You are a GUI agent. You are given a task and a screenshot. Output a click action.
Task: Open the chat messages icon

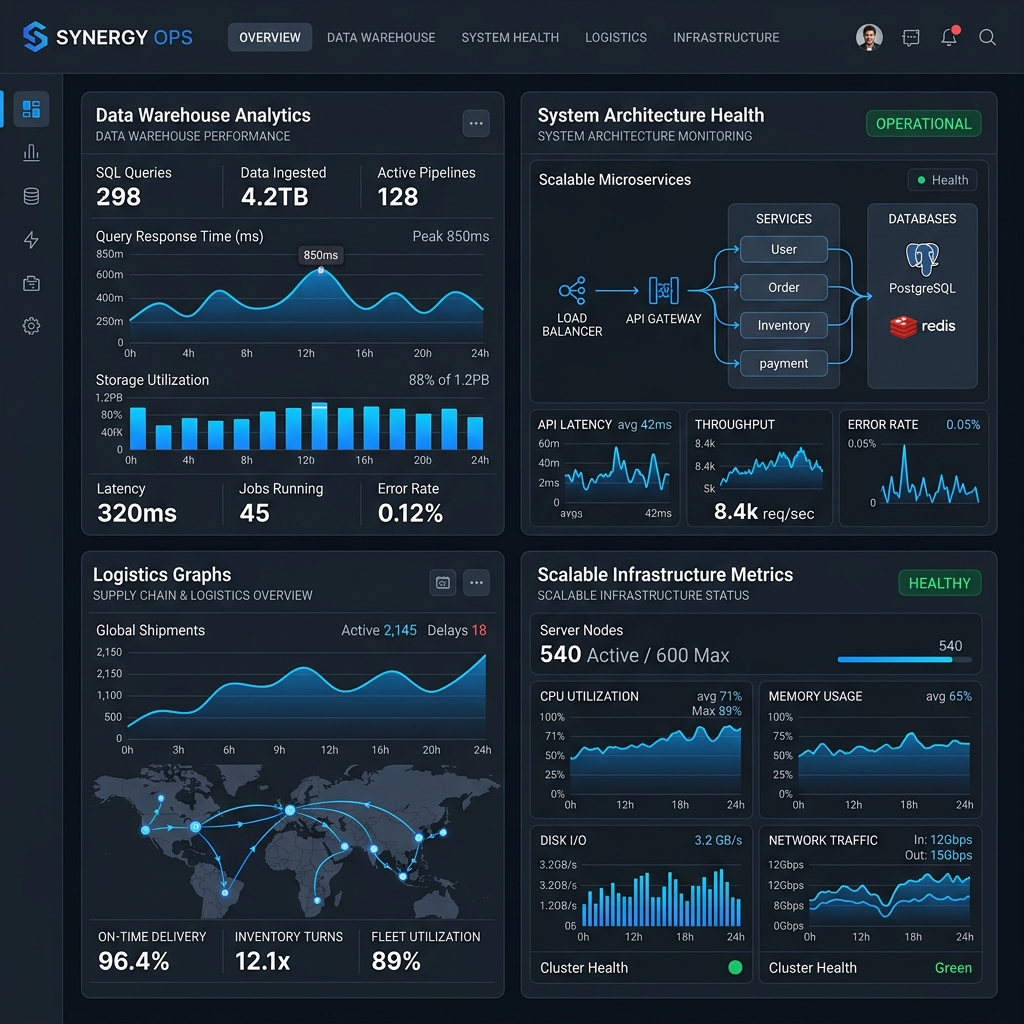click(x=910, y=38)
